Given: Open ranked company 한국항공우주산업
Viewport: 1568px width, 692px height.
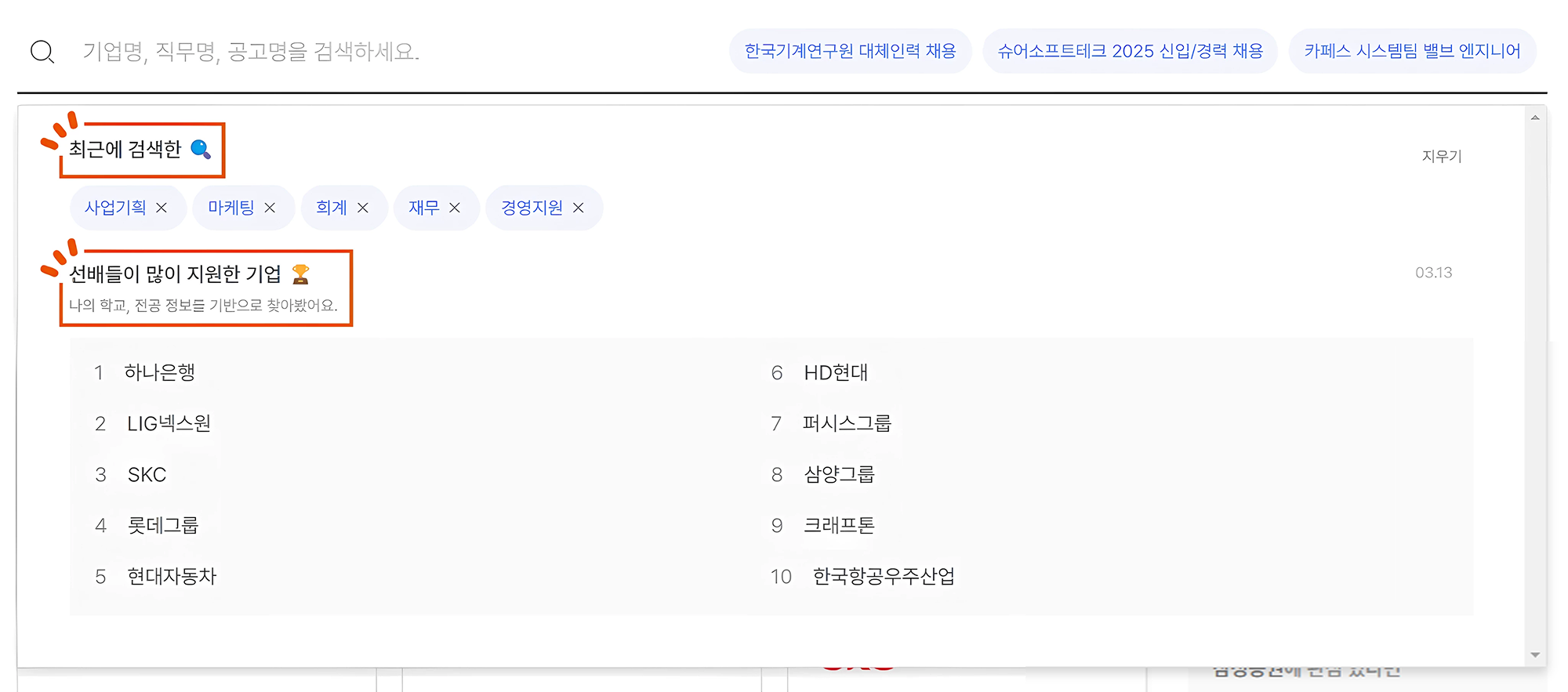Looking at the screenshot, I should pyautogui.click(x=884, y=577).
